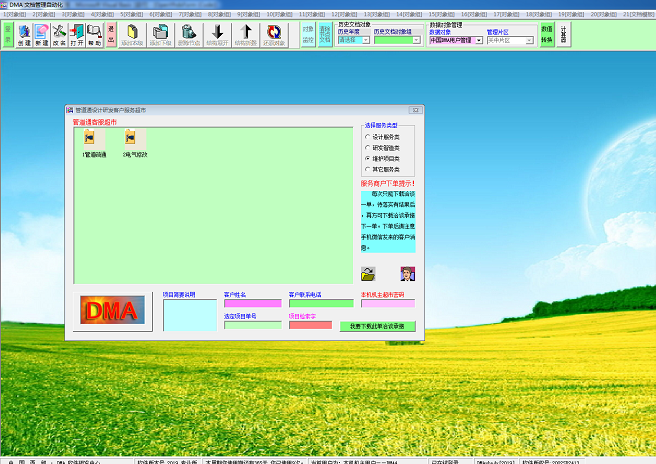Click the DMA app icon in title bar

(4, 5)
